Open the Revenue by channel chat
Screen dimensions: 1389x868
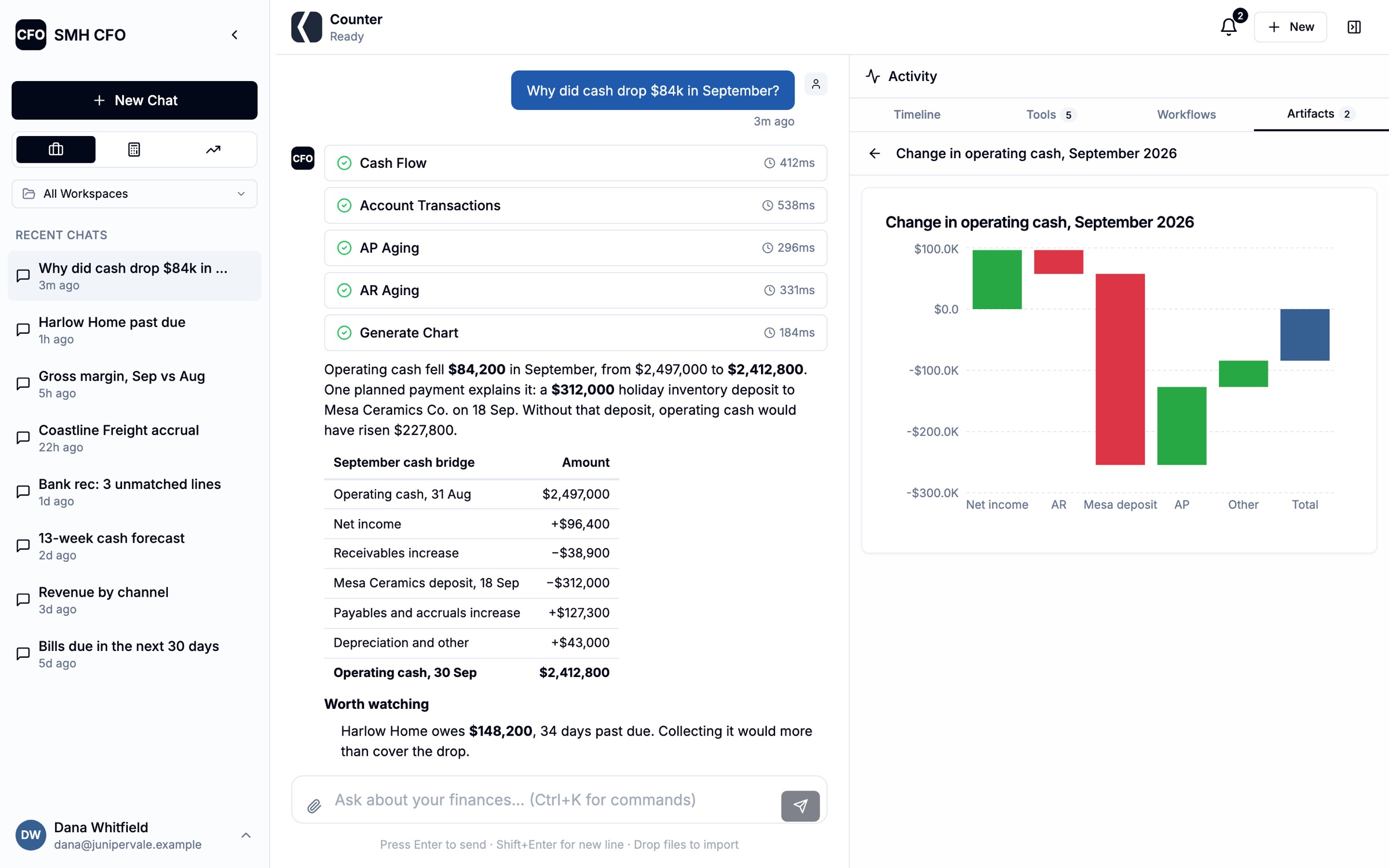tap(134, 600)
